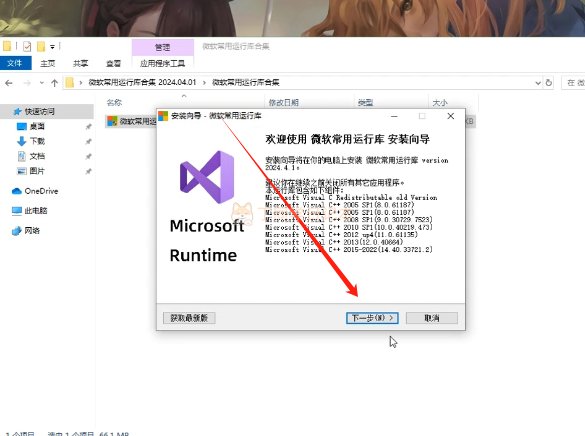585x436 pixels.
Task: Sort by Name (名称) column header
Action: click(x=114, y=103)
